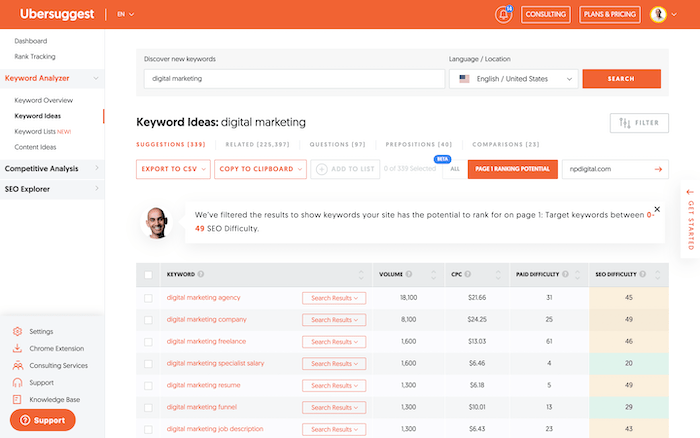Check the digital marketing funnel row
The width and height of the screenshot is (700, 438).
pyautogui.click(x=148, y=408)
